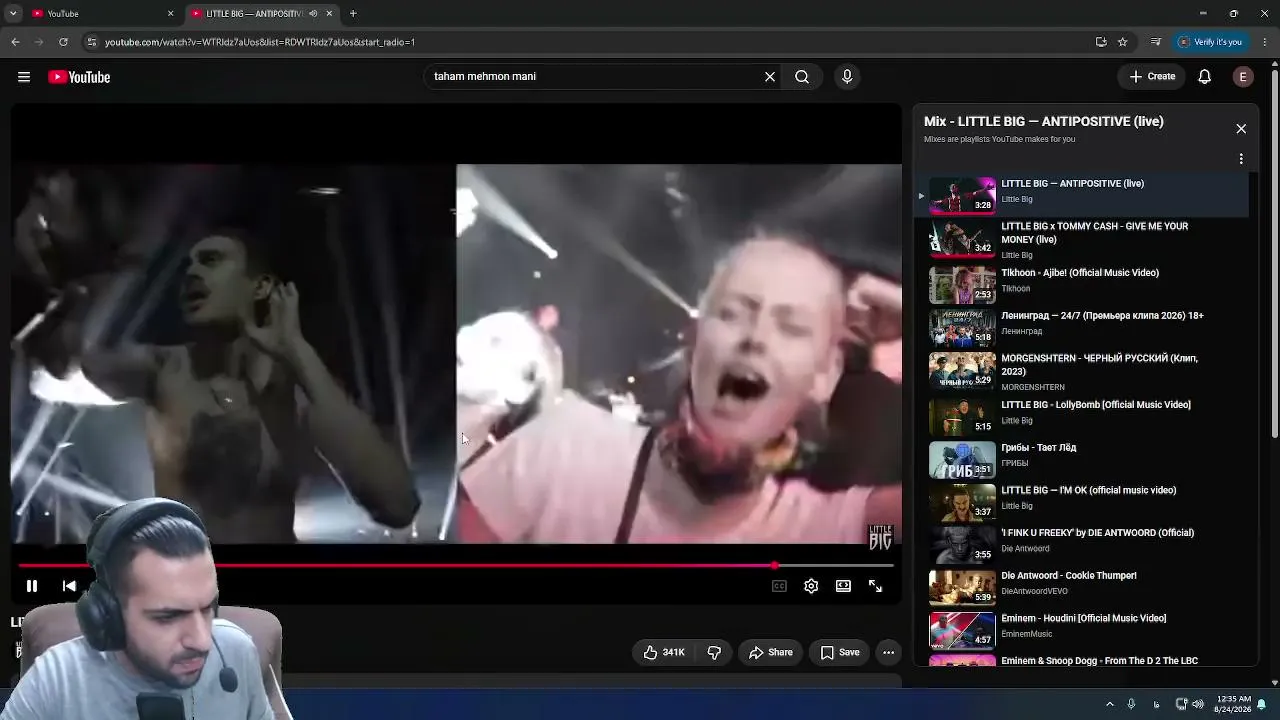Screen dimensions: 1280x720
Task: Seek using the red video progress bar
Action: [456, 566]
